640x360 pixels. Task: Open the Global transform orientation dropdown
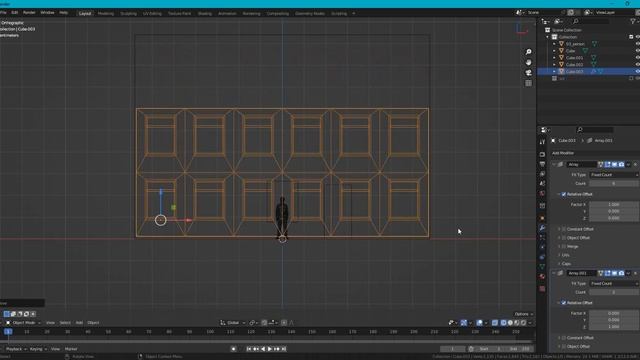click(x=233, y=323)
